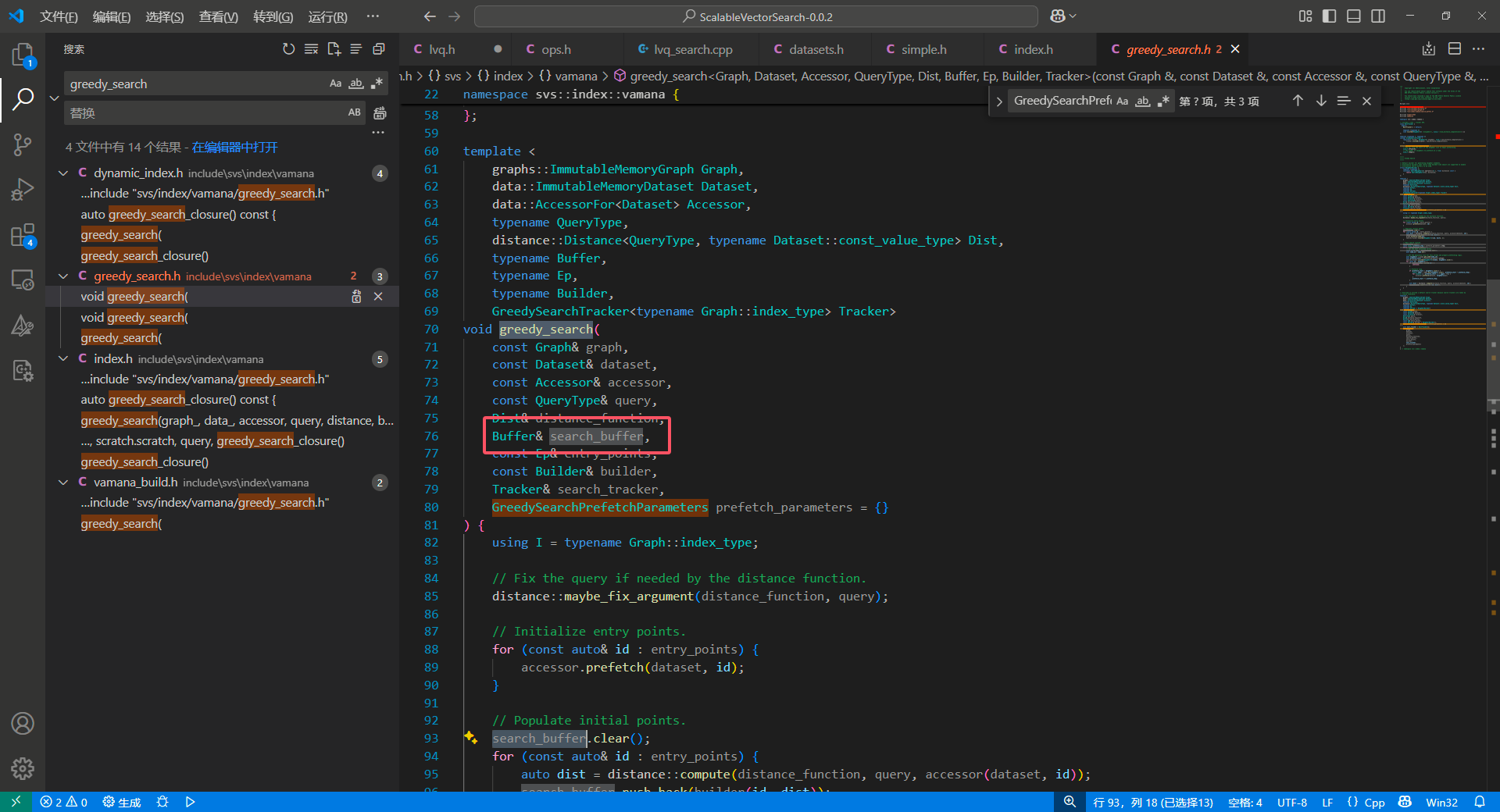This screenshot has width=1500, height=812.
Task: Open the Explorer view in activity bar
Action: (23, 55)
